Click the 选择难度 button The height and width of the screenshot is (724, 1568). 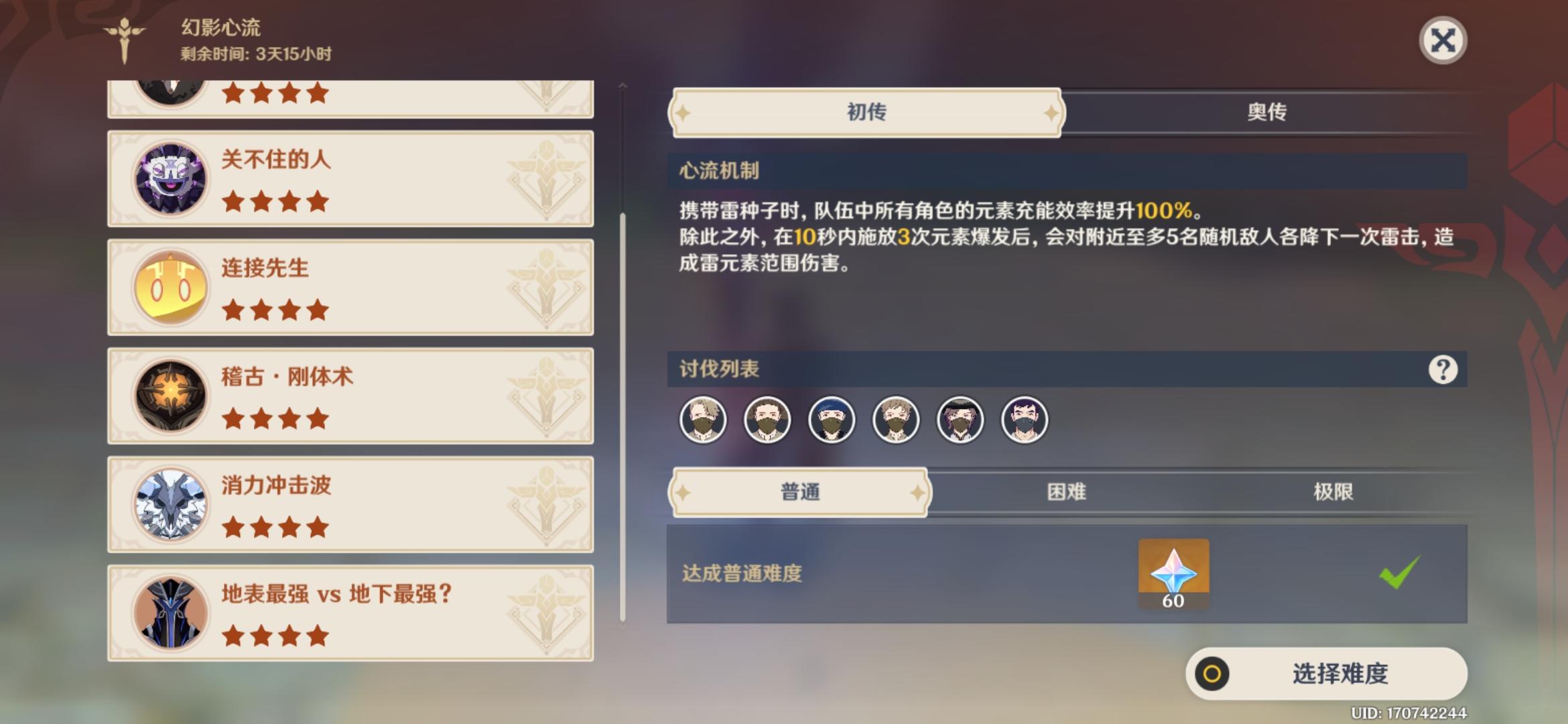(x=1326, y=674)
